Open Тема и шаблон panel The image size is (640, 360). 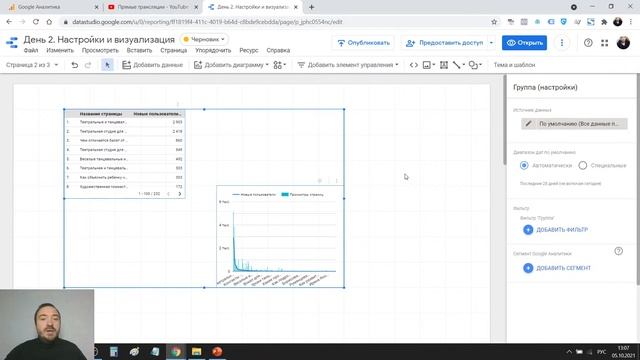coord(514,65)
